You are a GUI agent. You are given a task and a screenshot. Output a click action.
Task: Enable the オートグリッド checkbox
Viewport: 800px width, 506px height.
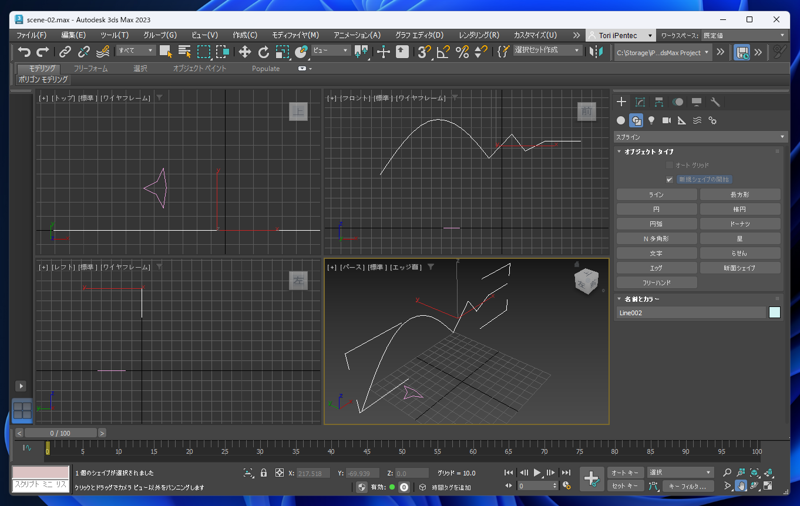tap(669, 165)
